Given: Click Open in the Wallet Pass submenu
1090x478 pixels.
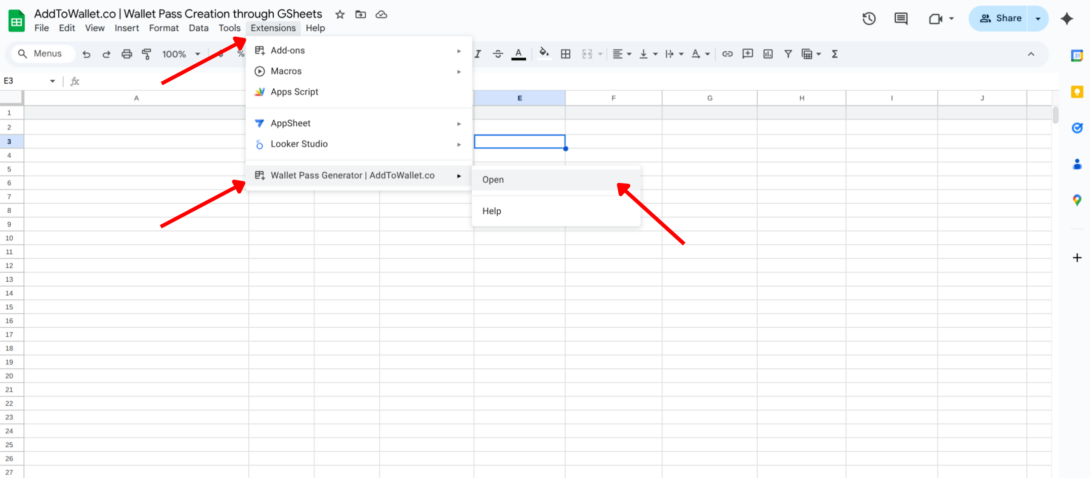Looking at the screenshot, I should (x=555, y=179).
